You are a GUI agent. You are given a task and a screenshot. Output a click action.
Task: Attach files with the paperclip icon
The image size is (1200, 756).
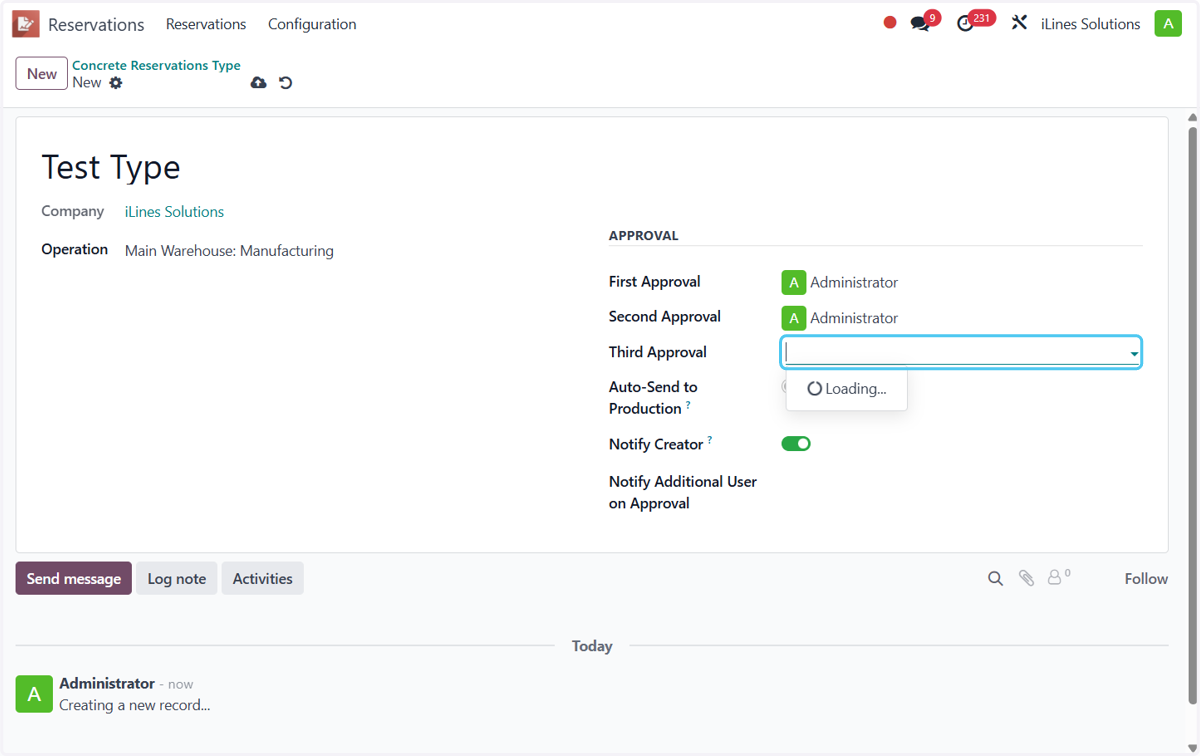[1026, 578]
